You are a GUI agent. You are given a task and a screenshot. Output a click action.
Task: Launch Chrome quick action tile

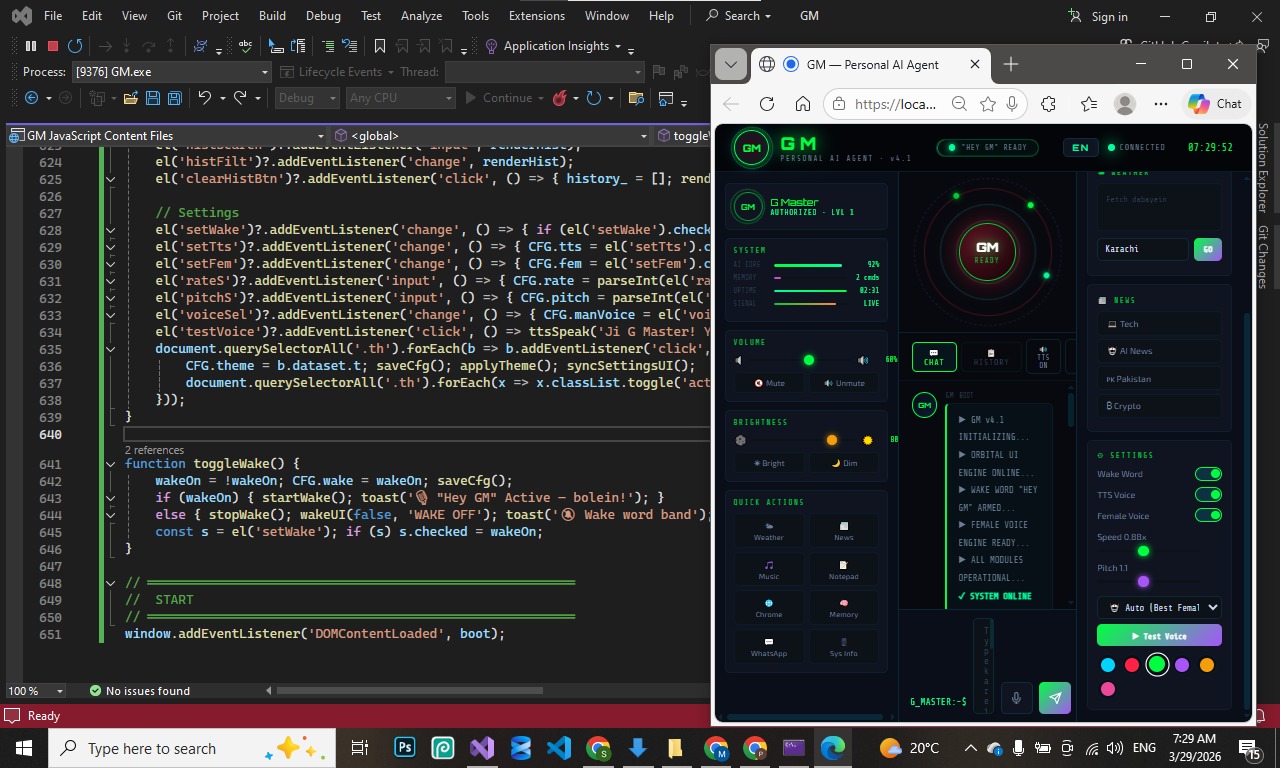(768, 608)
